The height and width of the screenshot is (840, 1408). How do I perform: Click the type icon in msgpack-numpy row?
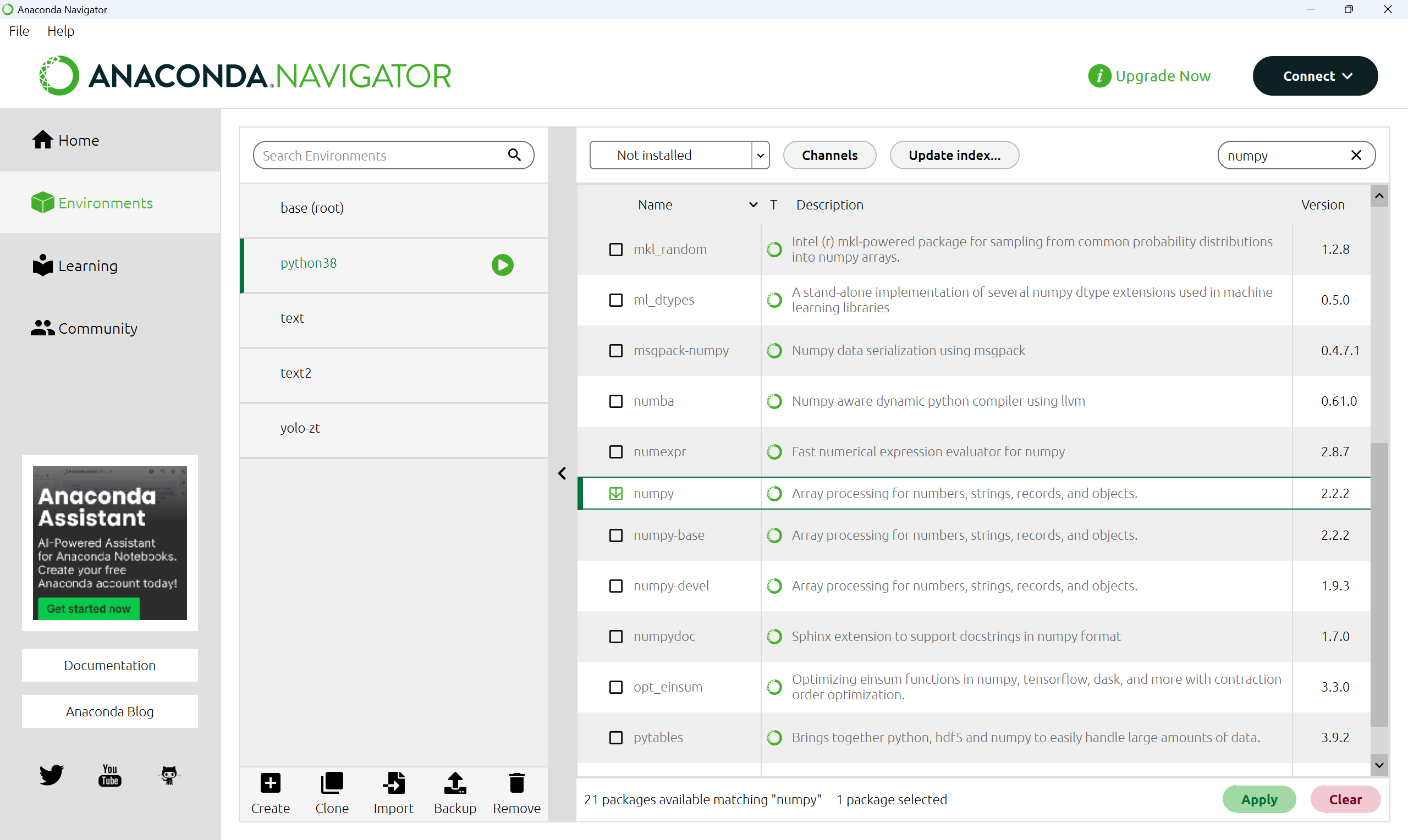click(774, 351)
